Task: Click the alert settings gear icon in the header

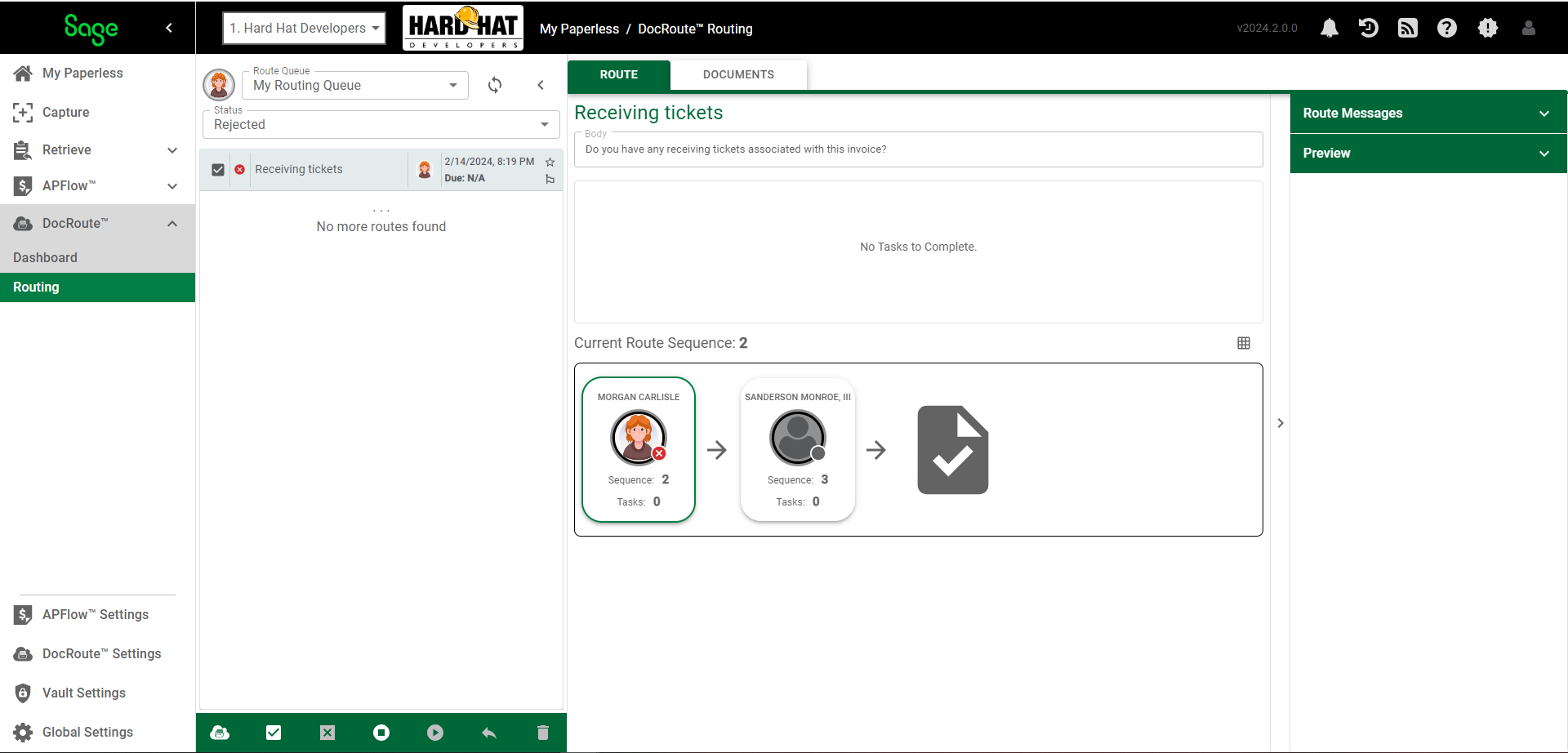Action: click(x=1488, y=28)
